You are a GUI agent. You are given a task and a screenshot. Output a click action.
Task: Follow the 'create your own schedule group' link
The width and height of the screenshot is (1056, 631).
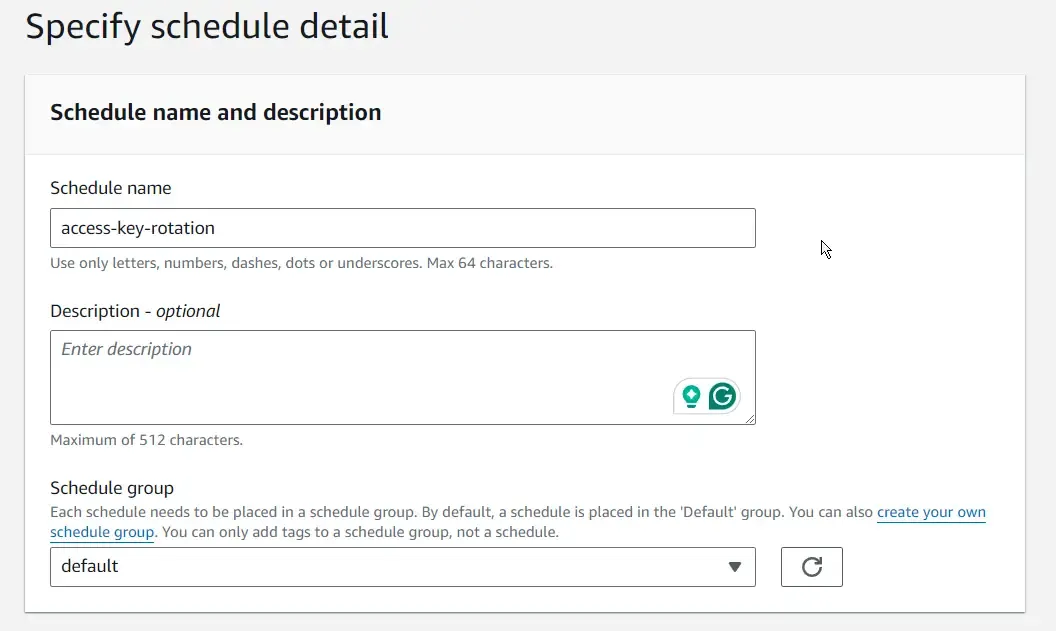click(931, 512)
